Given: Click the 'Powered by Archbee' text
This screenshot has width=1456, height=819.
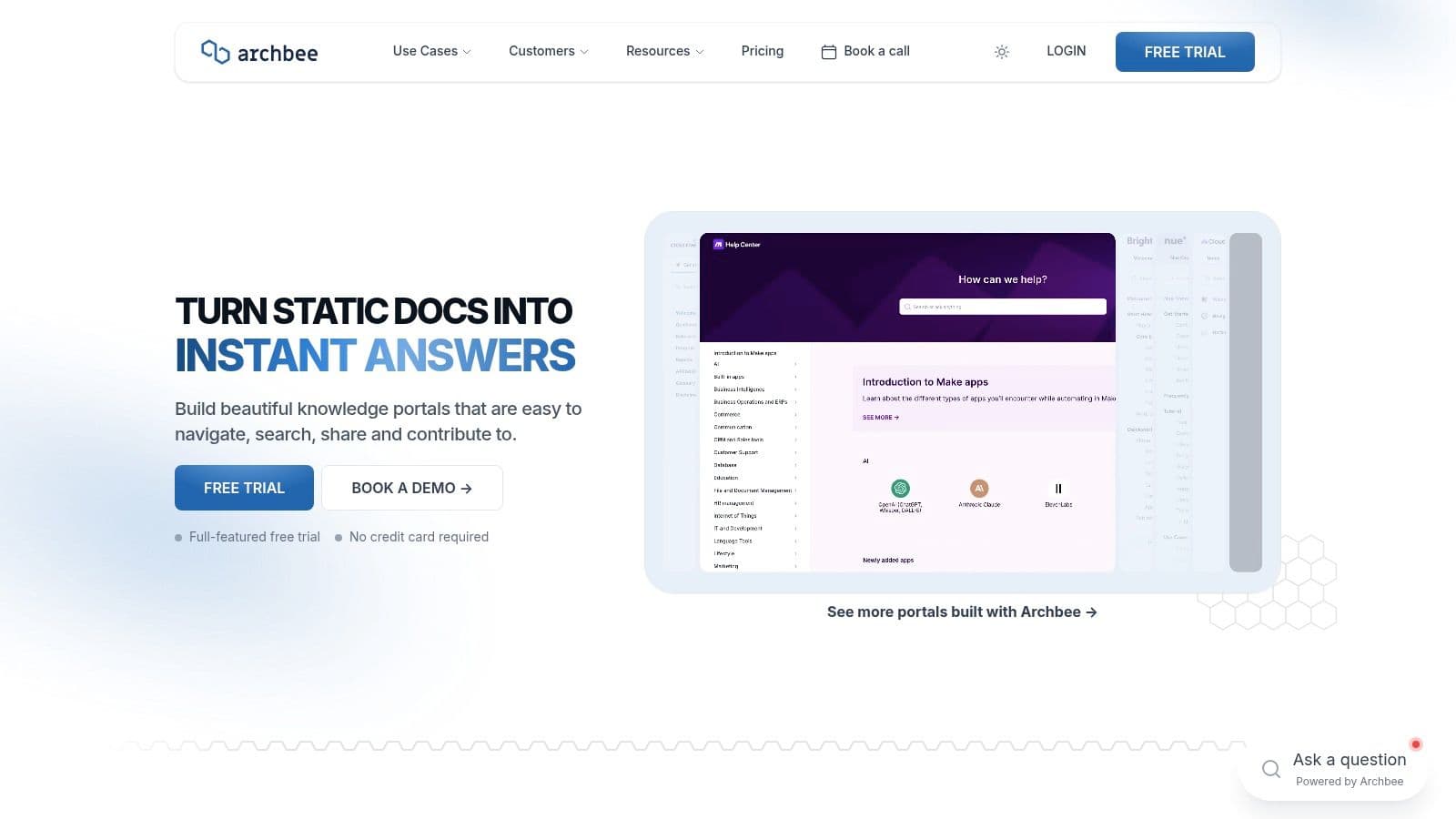Looking at the screenshot, I should pos(1350,782).
